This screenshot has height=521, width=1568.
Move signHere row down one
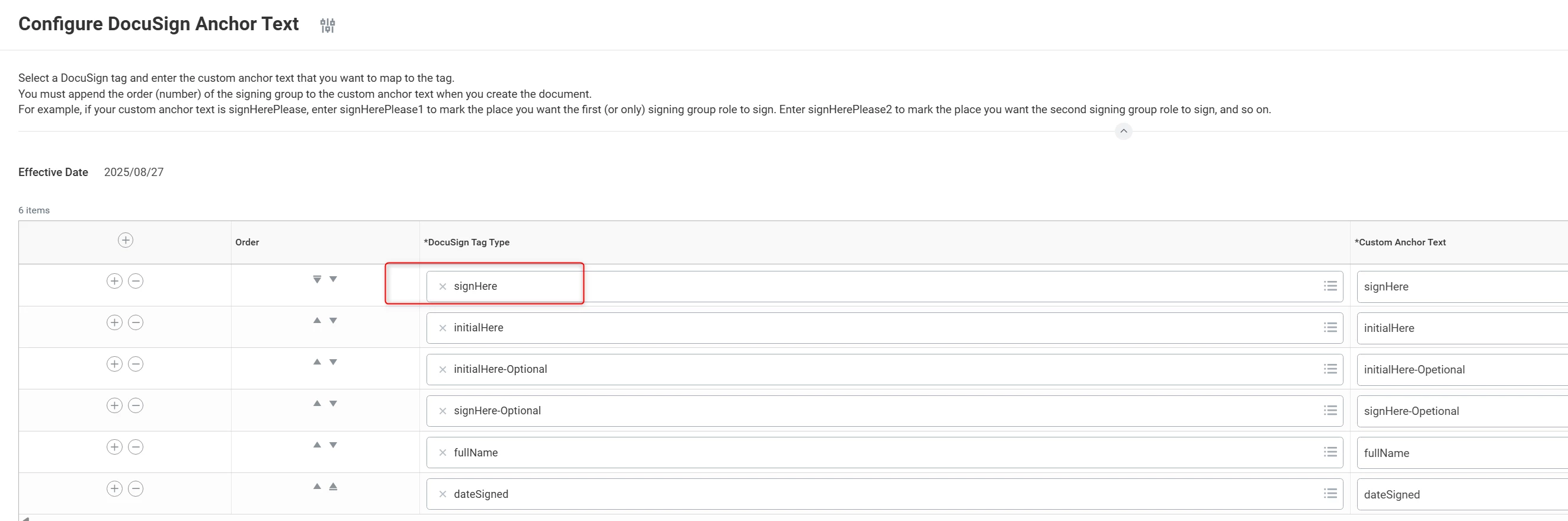pos(333,279)
